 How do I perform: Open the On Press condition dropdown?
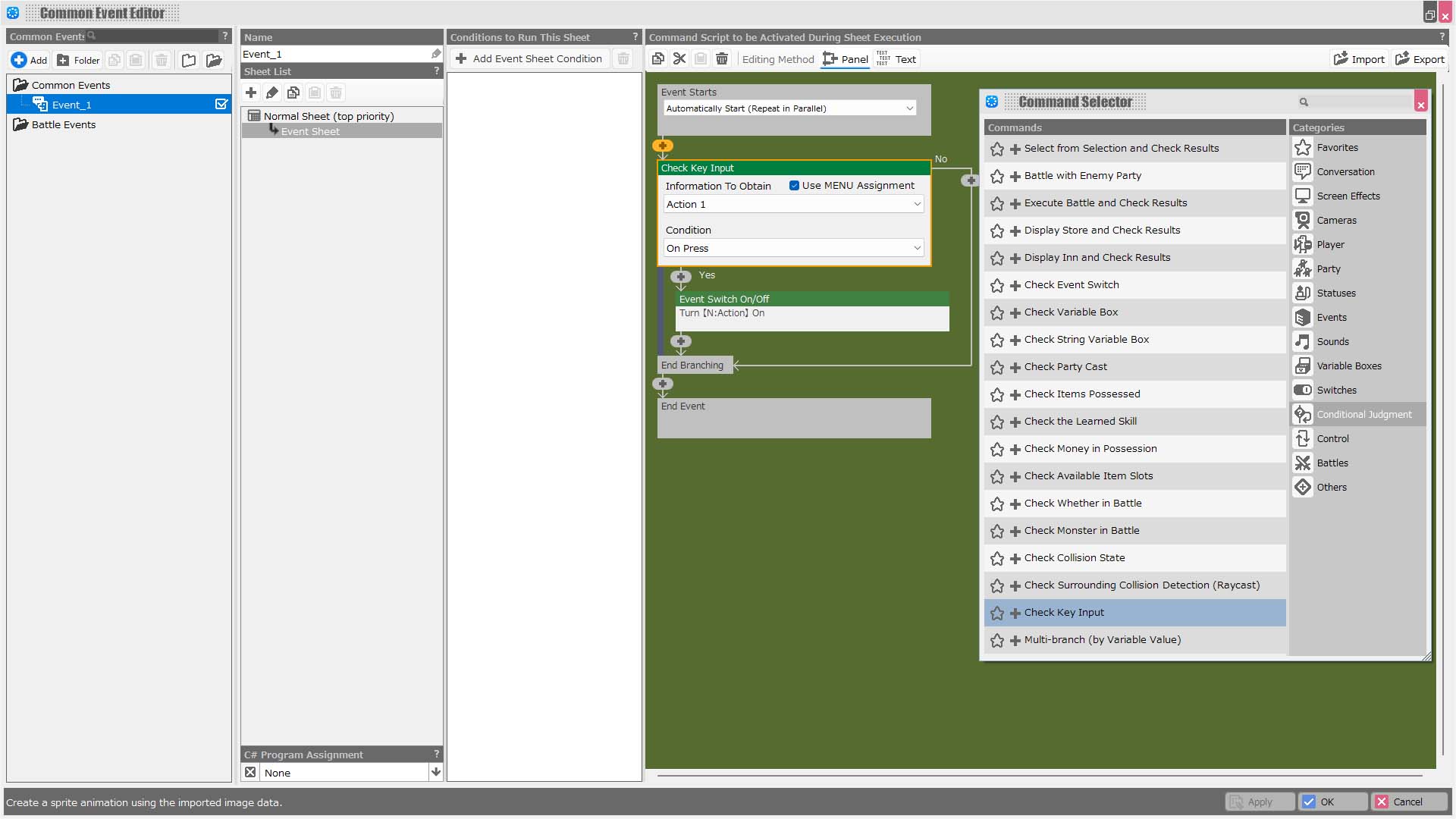click(793, 248)
